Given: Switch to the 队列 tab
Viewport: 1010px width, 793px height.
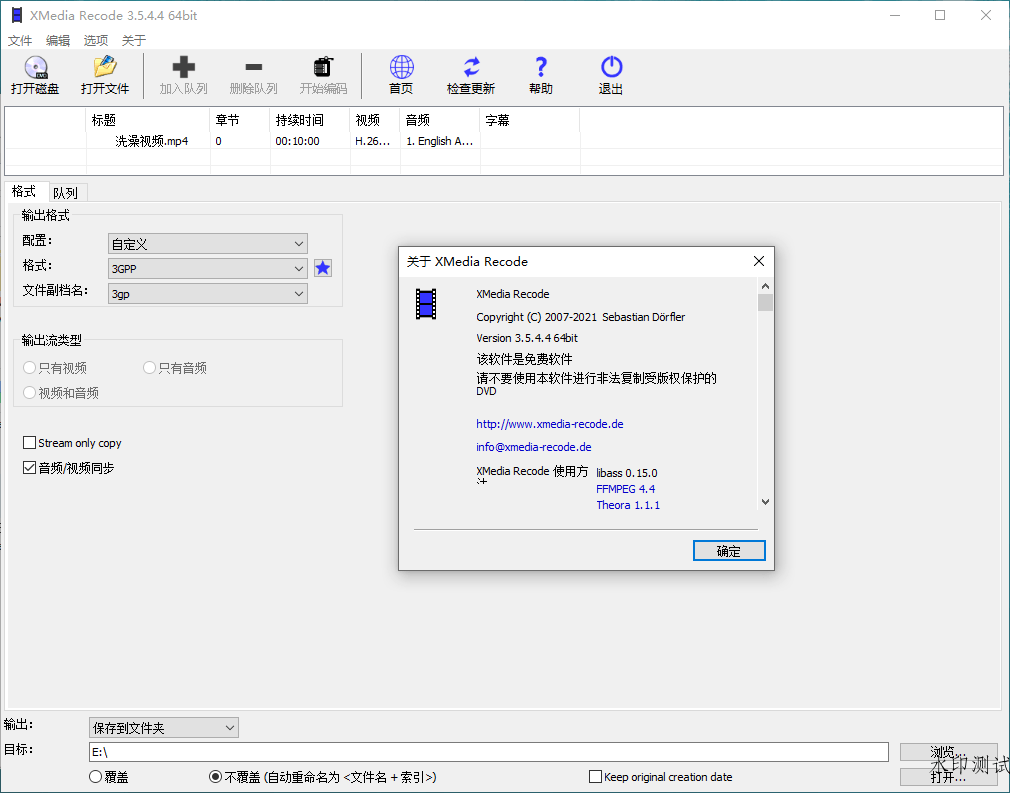Looking at the screenshot, I should pyautogui.click(x=66, y=193).
